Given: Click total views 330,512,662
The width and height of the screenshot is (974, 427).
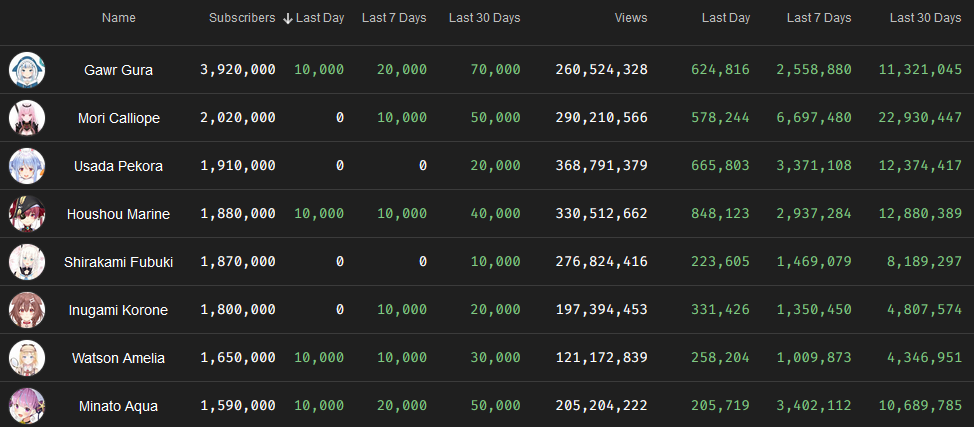Looking at the screenshot, I should 601,214.
